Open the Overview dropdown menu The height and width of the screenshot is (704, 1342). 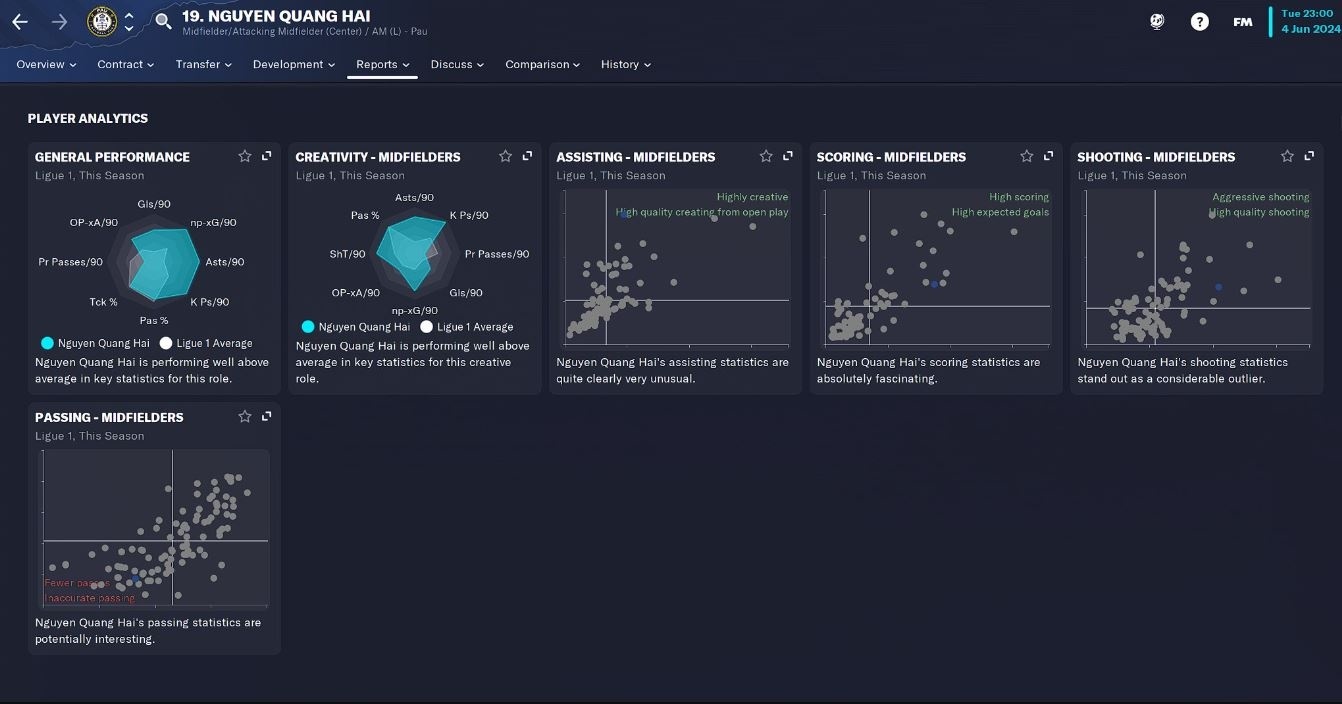[46, 64]
